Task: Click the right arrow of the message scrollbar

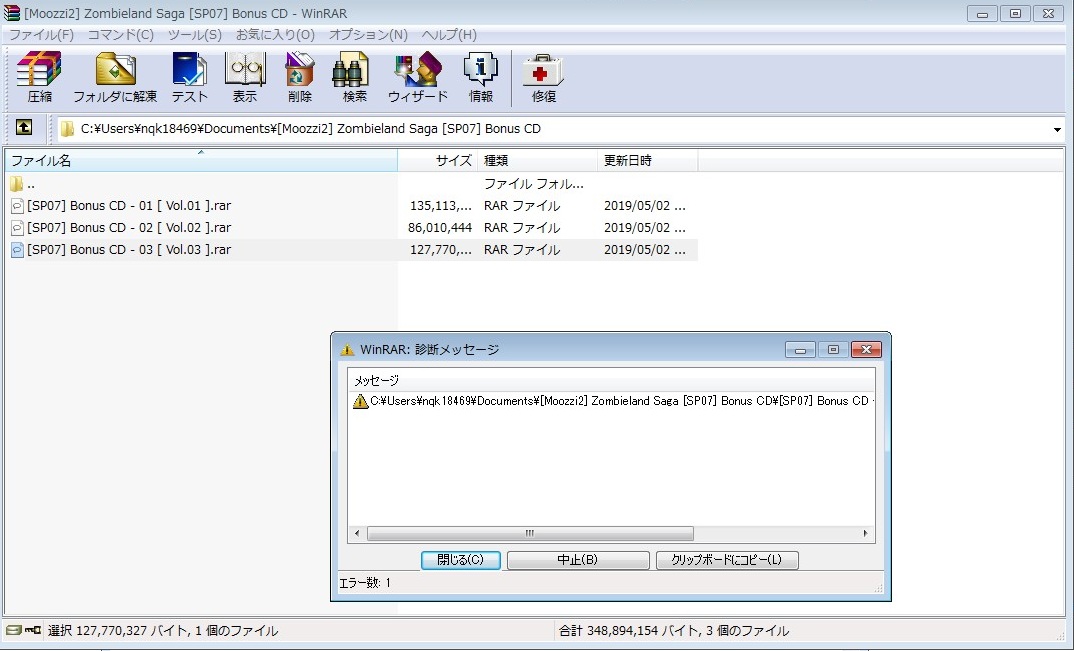Action: click(x=865, y=533)
